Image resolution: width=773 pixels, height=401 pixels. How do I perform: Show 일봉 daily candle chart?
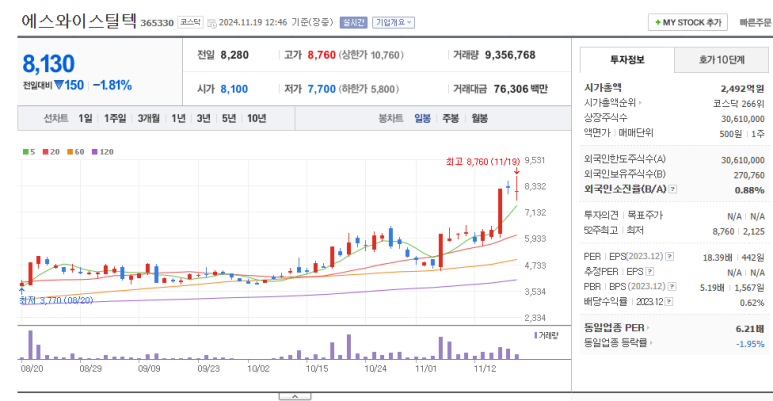(x=422, y=118)
